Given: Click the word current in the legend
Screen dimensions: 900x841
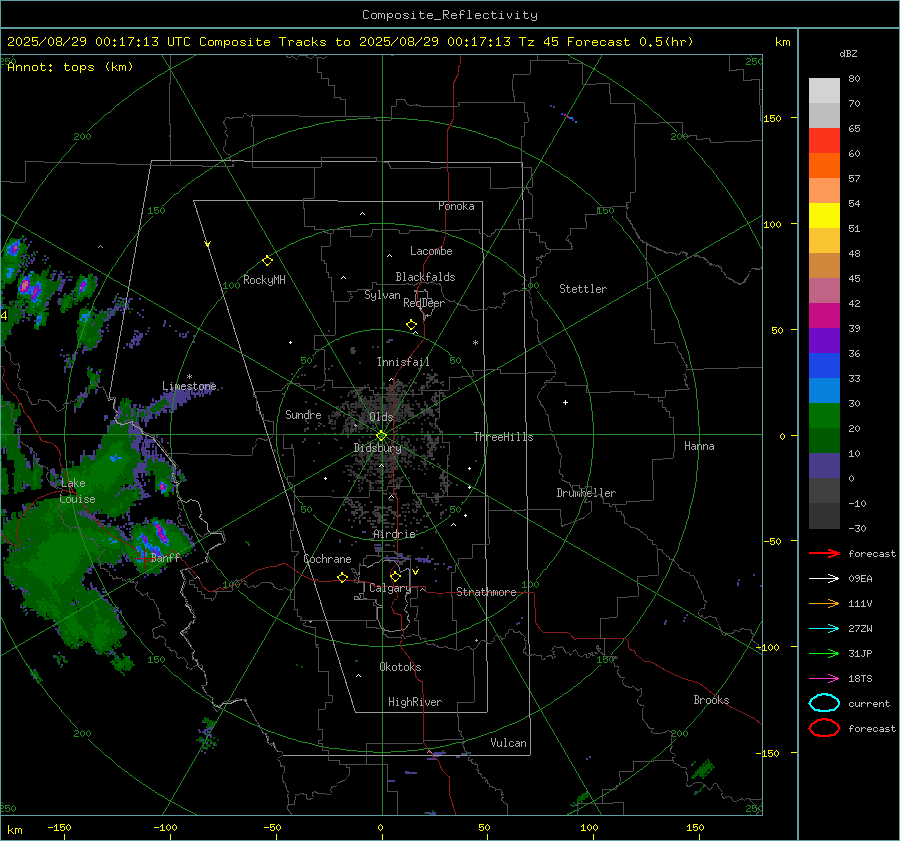Looking at the screenshot, I should pos(869,703).
